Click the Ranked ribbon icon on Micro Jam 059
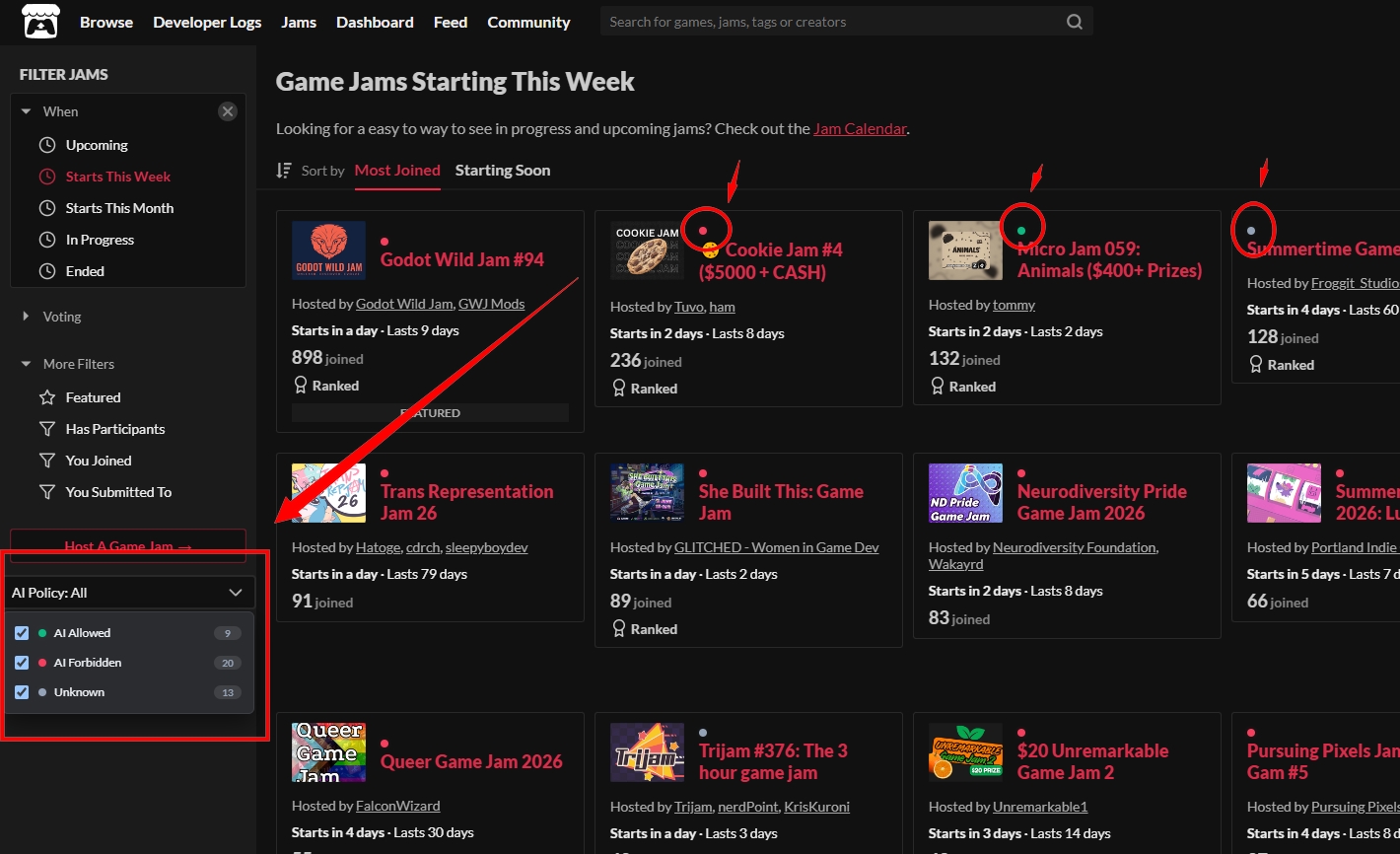This screenshot has height=854, width=1400. point(938,387)
